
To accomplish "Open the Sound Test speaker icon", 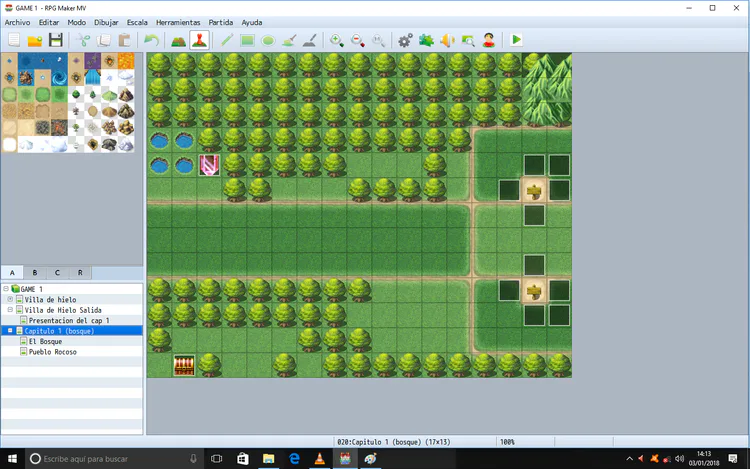I will pyautogui.click(x=447, y=40).
